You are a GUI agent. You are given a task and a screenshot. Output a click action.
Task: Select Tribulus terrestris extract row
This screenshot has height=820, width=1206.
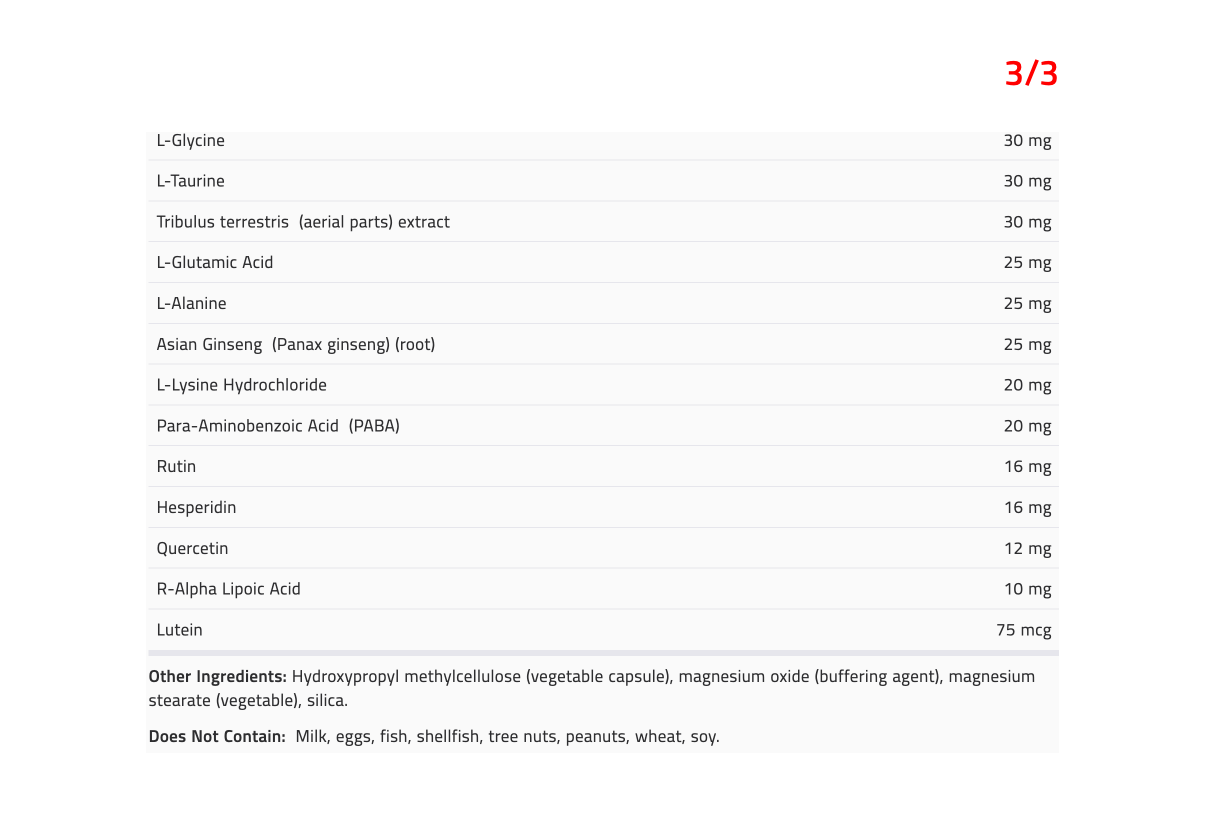point(603,222)
